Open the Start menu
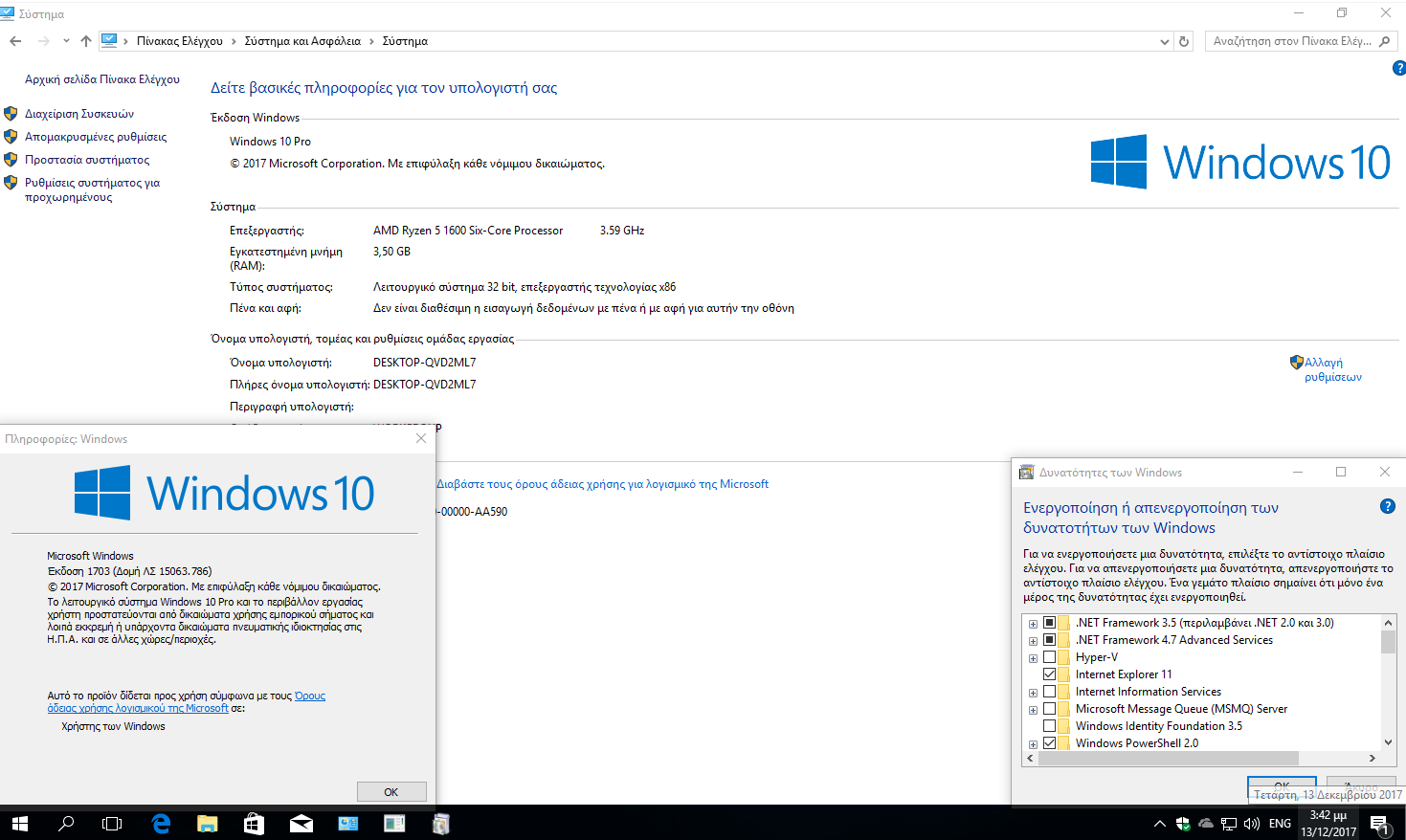Viewport: 1406px width, 840px height. coord(19,823)
